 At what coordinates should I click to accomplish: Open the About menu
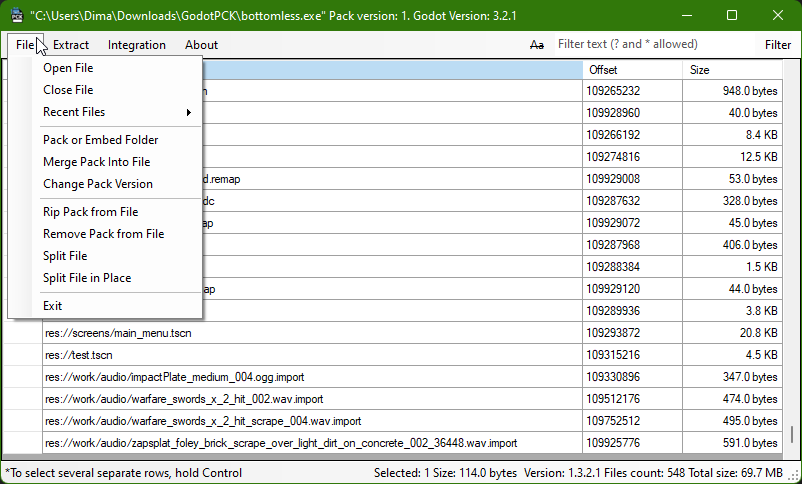point(202,45)
